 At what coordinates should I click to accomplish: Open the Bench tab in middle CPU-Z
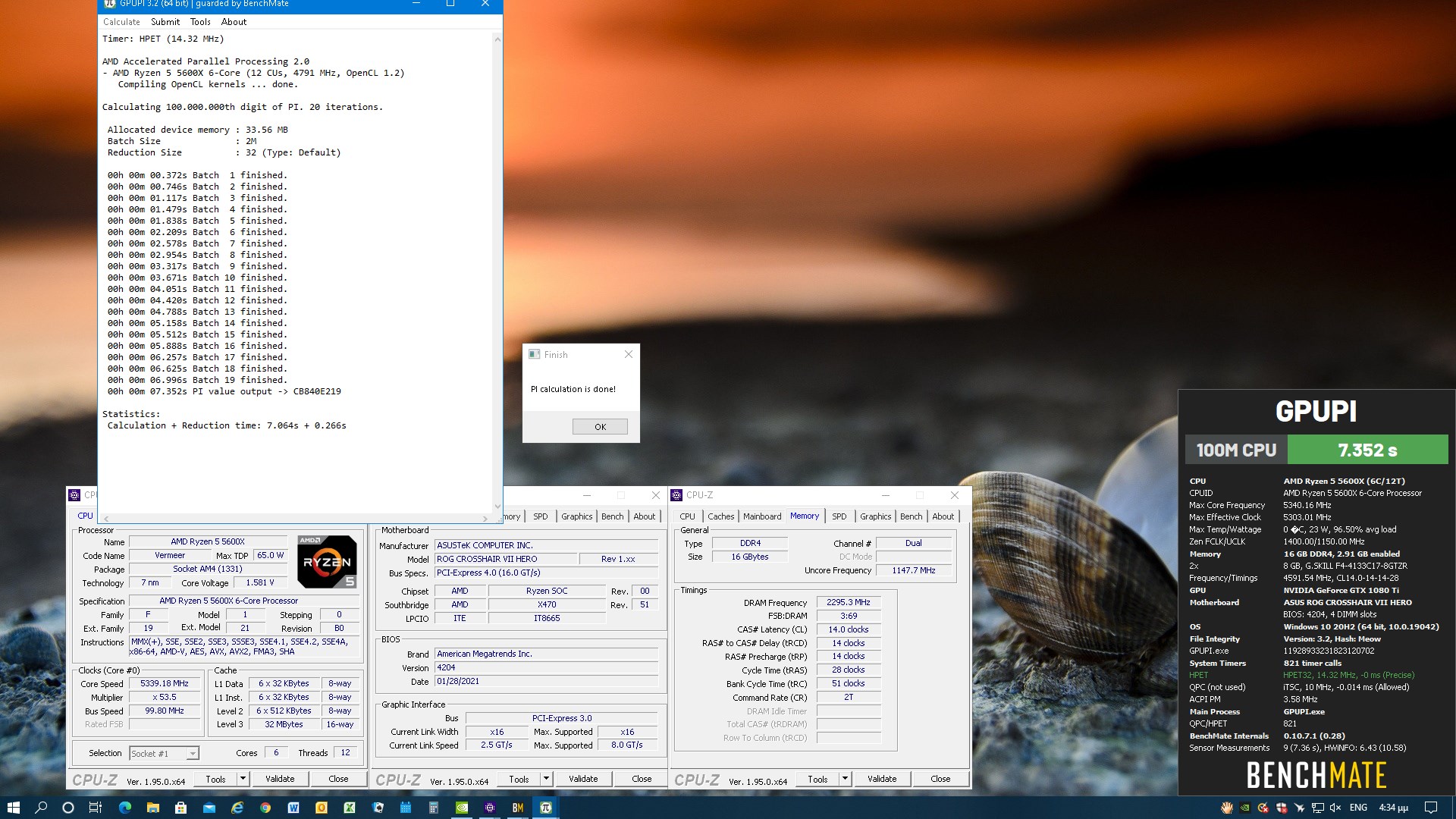612,516
